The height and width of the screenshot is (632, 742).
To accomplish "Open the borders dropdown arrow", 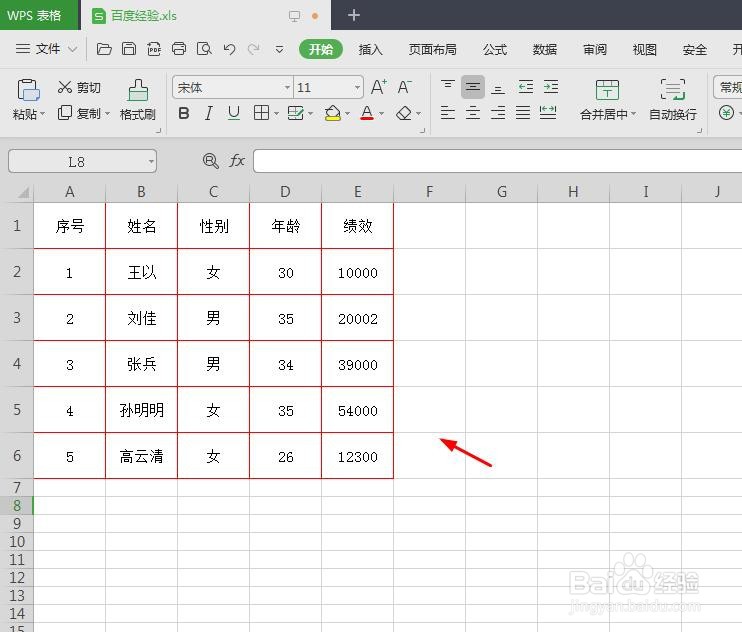I will pyautogui.click(x=276, y=114).
